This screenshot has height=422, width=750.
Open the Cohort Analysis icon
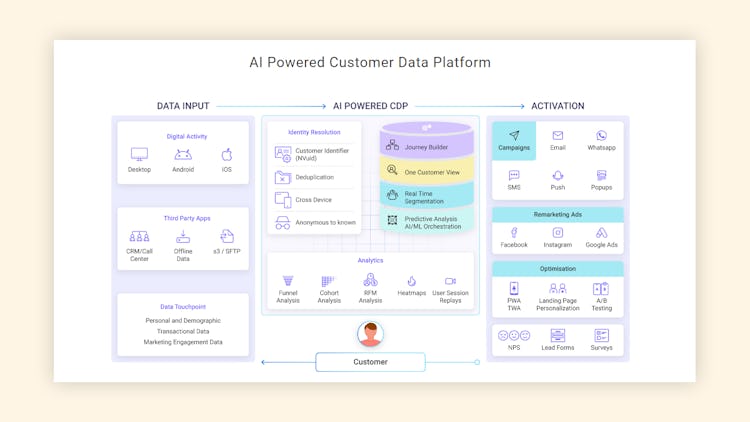click(328, 281)
